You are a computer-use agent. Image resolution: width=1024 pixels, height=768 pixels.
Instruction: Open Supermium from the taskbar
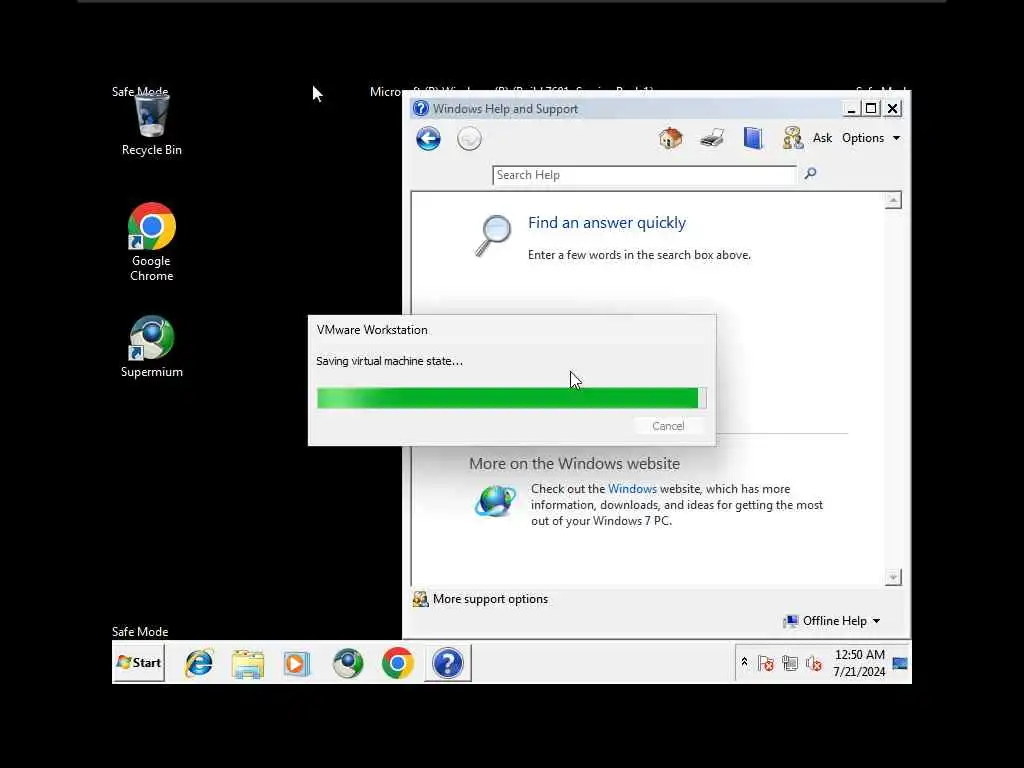pyautogui.click(x=347, y=664)
